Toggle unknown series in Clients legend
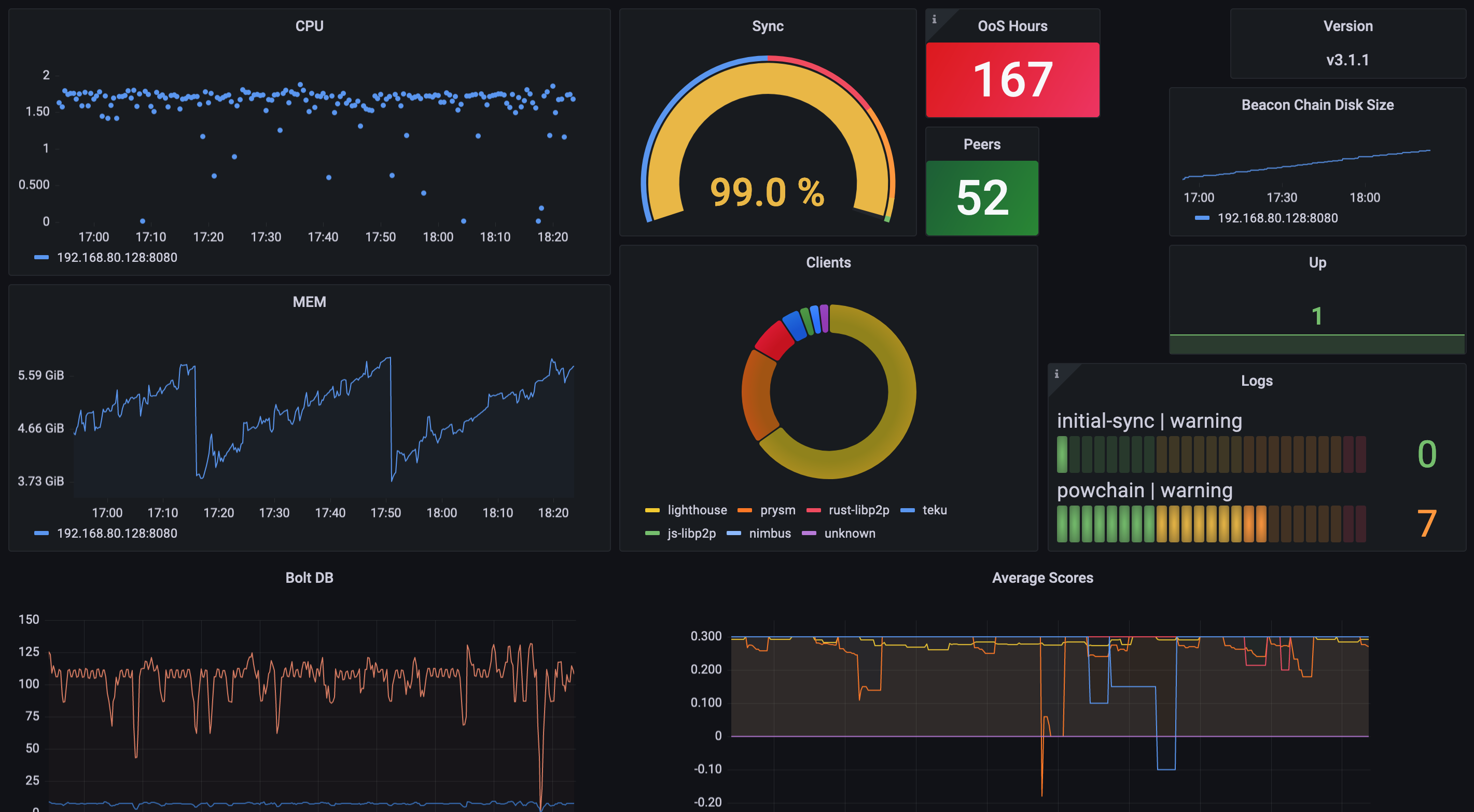 coord(850,534)
